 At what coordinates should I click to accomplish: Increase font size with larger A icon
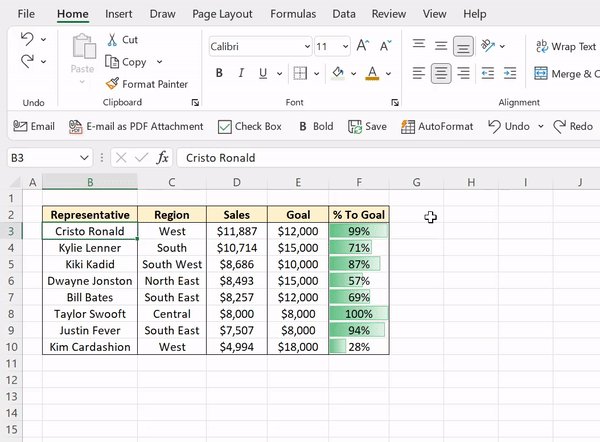point(362,46)
